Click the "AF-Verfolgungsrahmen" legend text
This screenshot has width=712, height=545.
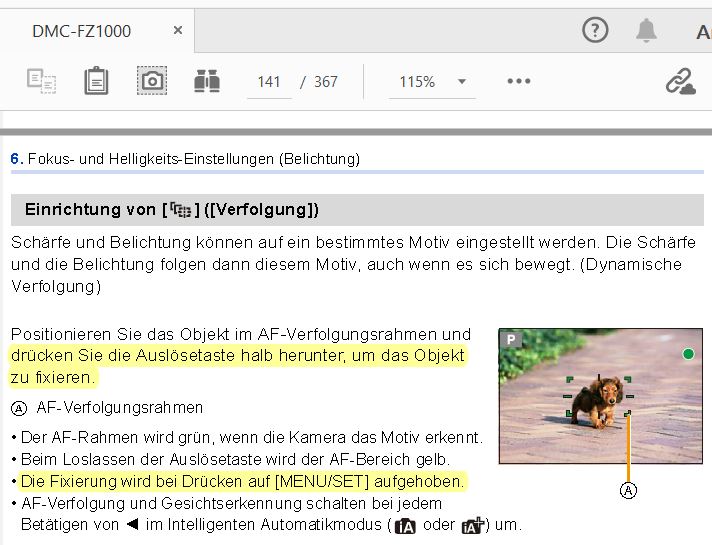coord(120,408)
